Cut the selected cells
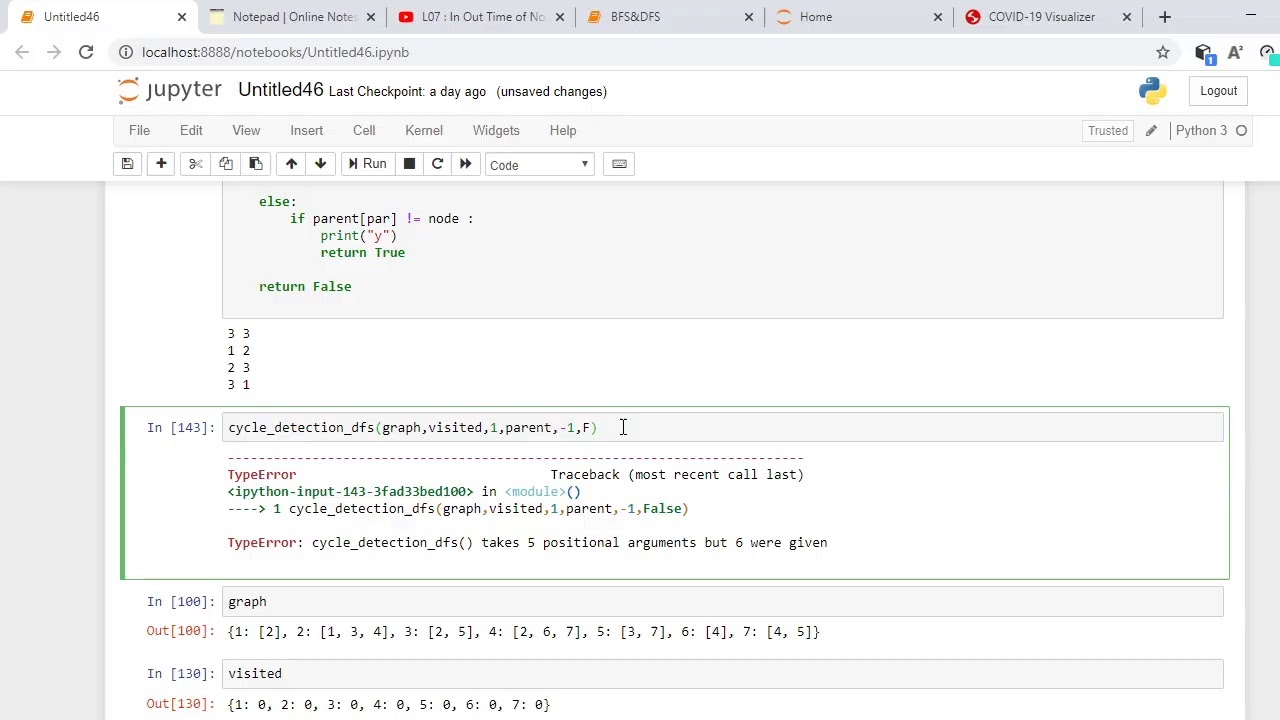The height and width of the screenshot is (720, 1280). pos(196,164)
